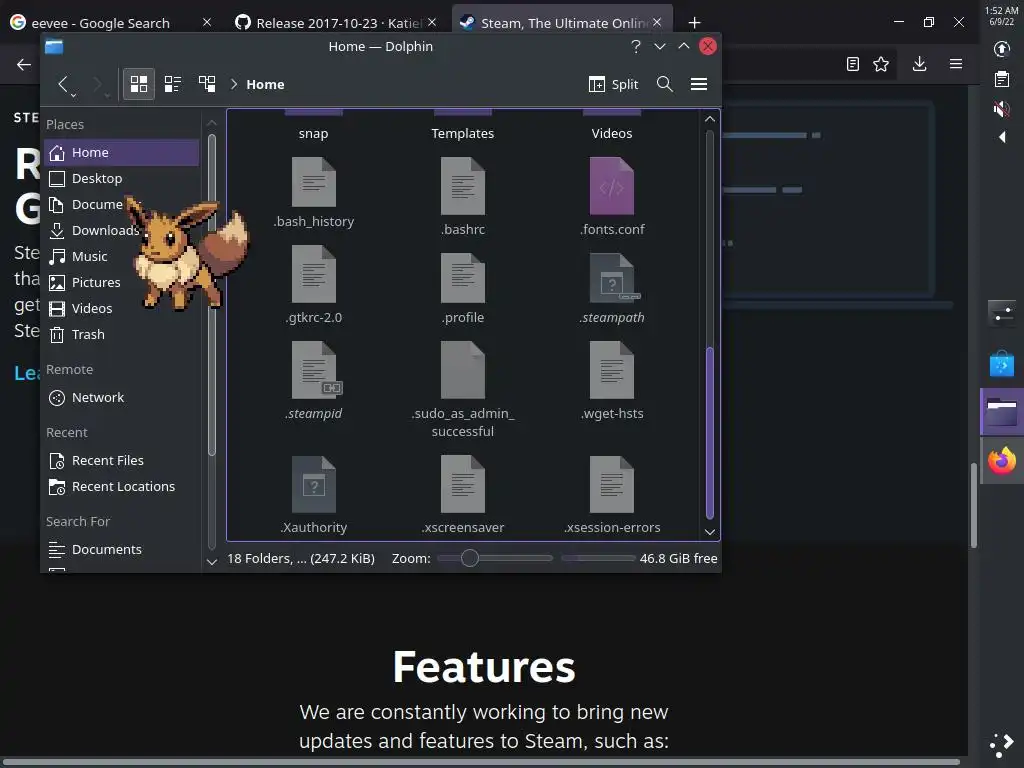The height and width of the screenshot is (768, 1024).
Task: Go back in Dolphin navigation
Action: pos(63,84)
